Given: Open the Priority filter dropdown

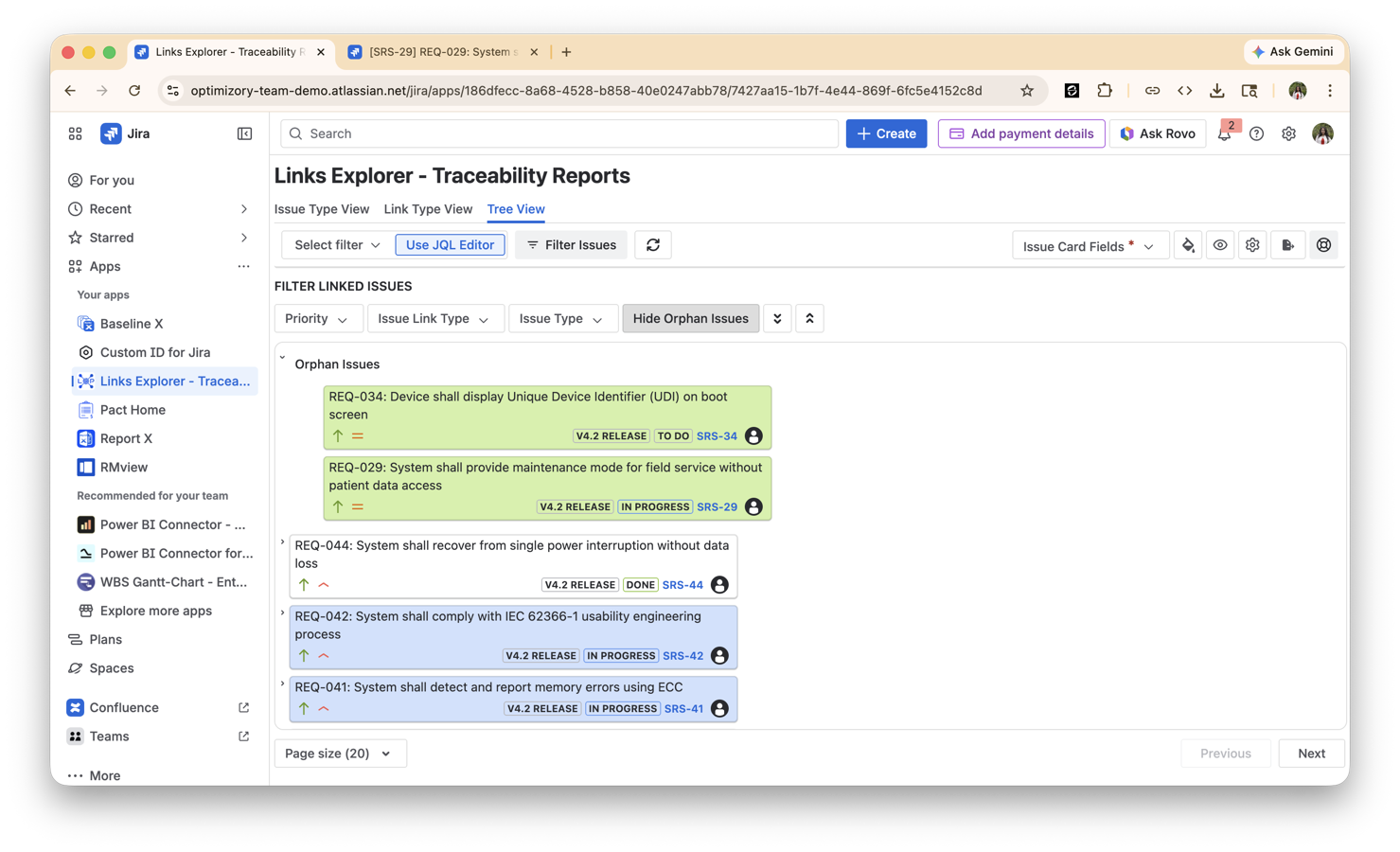Looking at the screenshot, I should point(318,318).
